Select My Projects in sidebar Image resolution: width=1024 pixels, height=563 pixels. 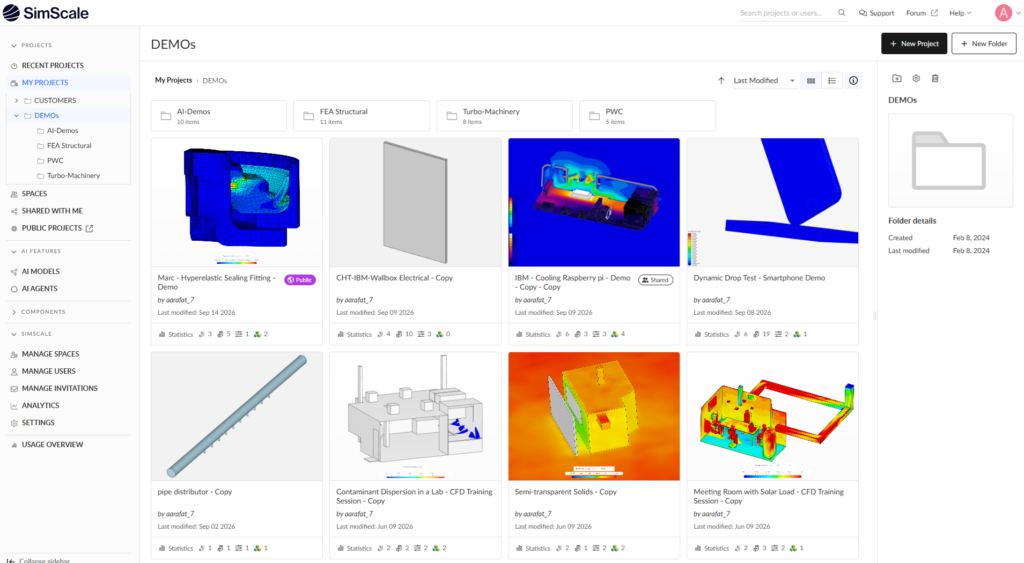click(45, 83)
